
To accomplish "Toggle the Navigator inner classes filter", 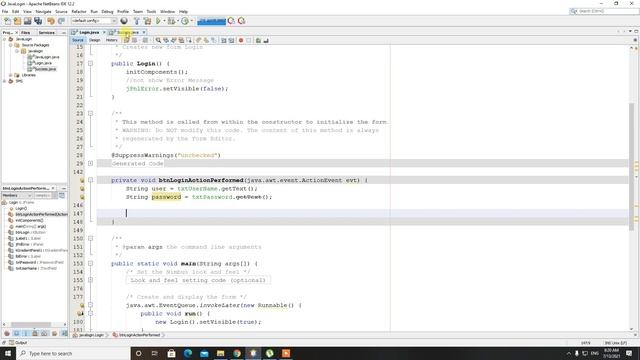I will click(44, 333).
